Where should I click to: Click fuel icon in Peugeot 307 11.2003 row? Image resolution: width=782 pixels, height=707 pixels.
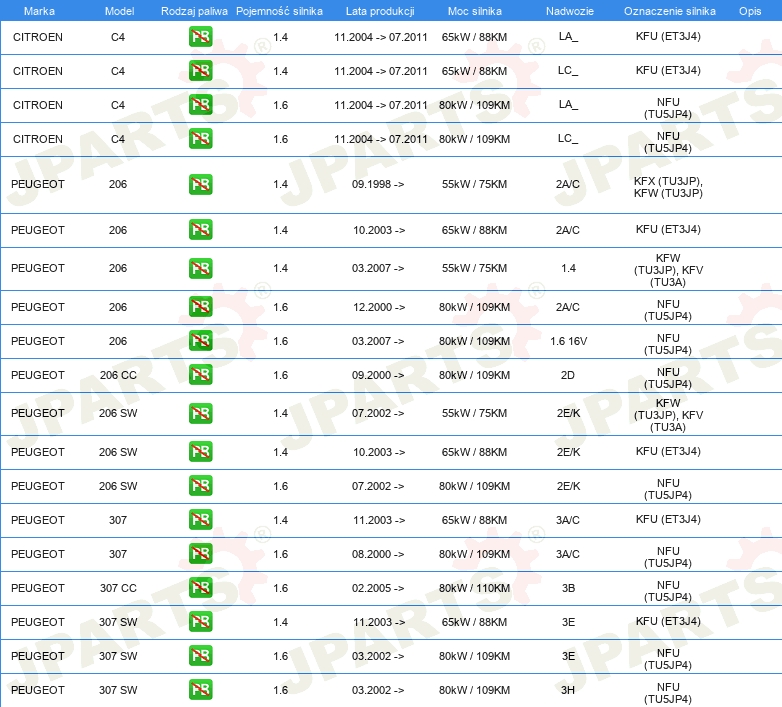pyautogui.click(x=200, y=520)
